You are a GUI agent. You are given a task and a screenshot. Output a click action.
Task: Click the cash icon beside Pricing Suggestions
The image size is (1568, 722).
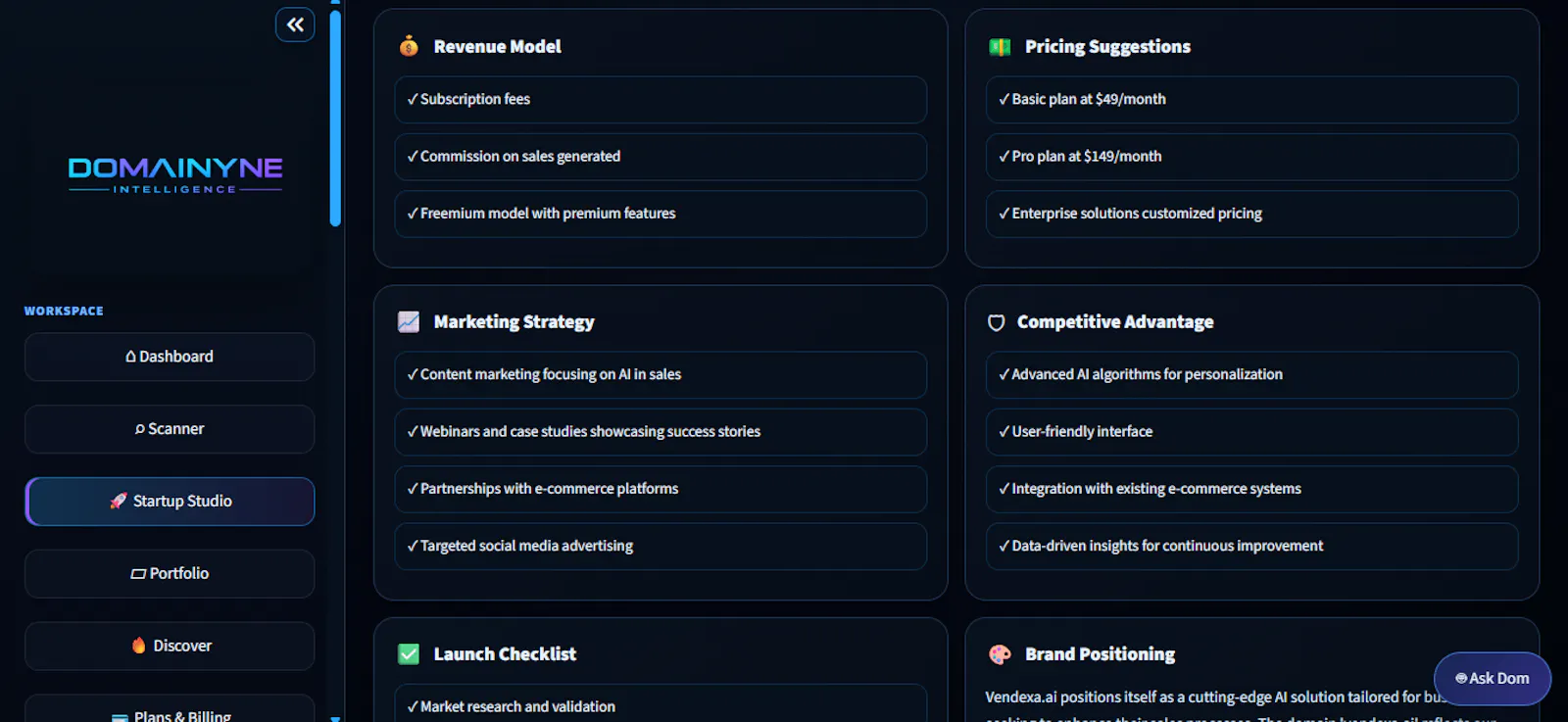tap(1000, 46)
